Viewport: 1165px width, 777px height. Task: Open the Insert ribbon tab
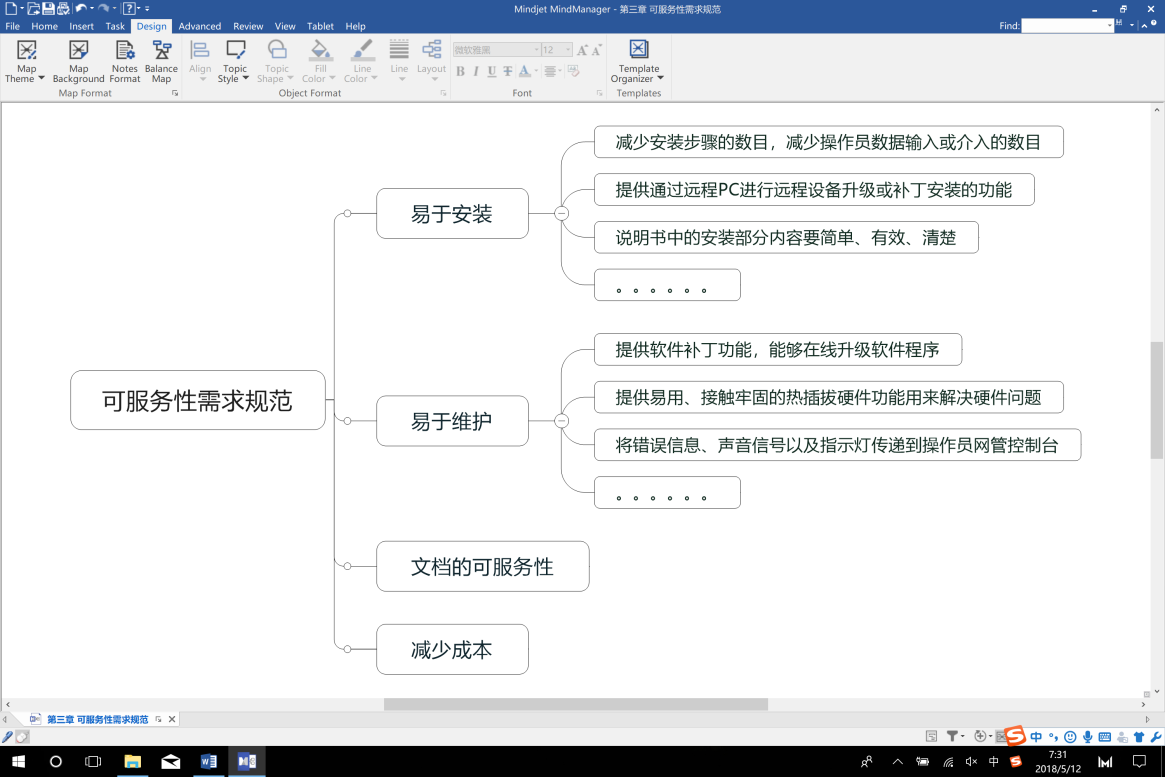point(81,26)
